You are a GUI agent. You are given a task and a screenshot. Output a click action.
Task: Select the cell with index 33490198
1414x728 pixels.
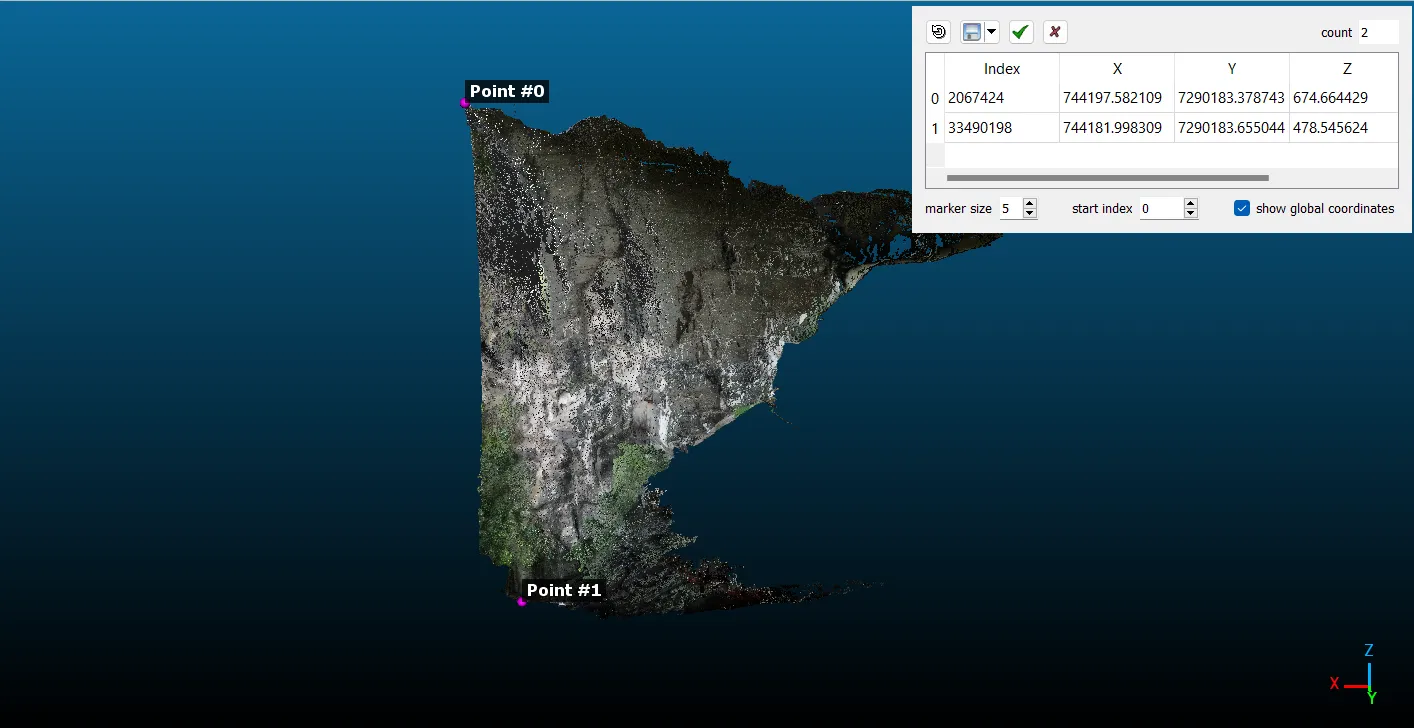point(1001,128)
